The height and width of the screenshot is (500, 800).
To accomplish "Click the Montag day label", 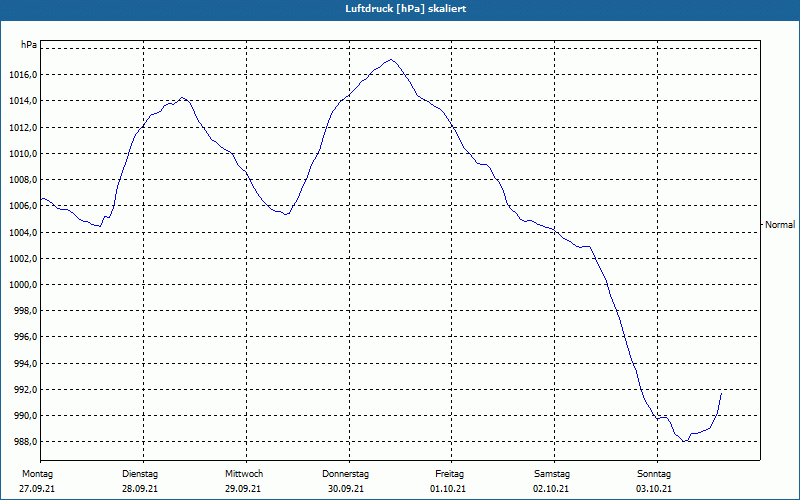I will point(37,474).
